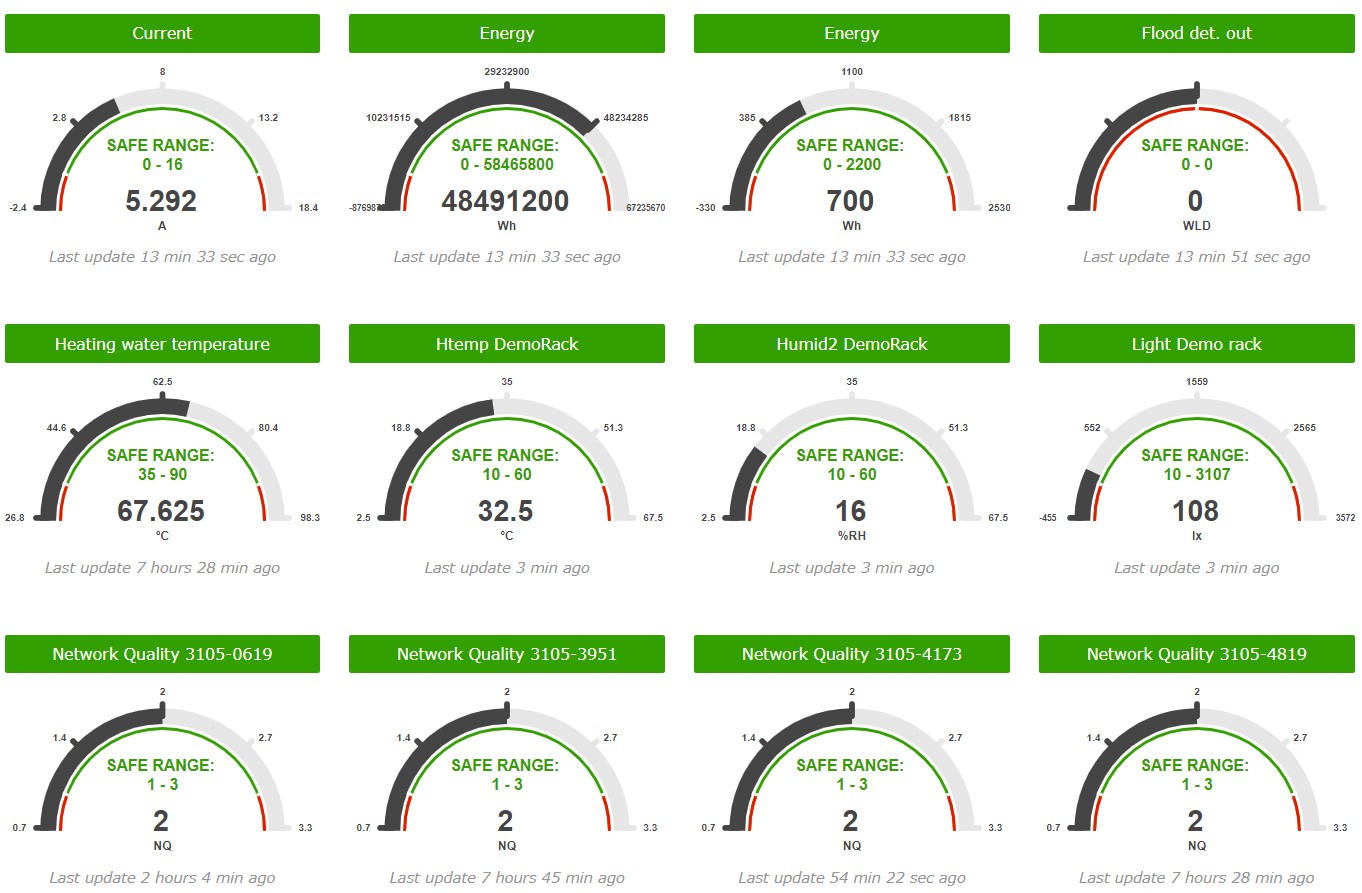The width and height of the screenshot is (1362, 893).
Task: Select the 16 %RH humidity reading
Action: (851, 512)
